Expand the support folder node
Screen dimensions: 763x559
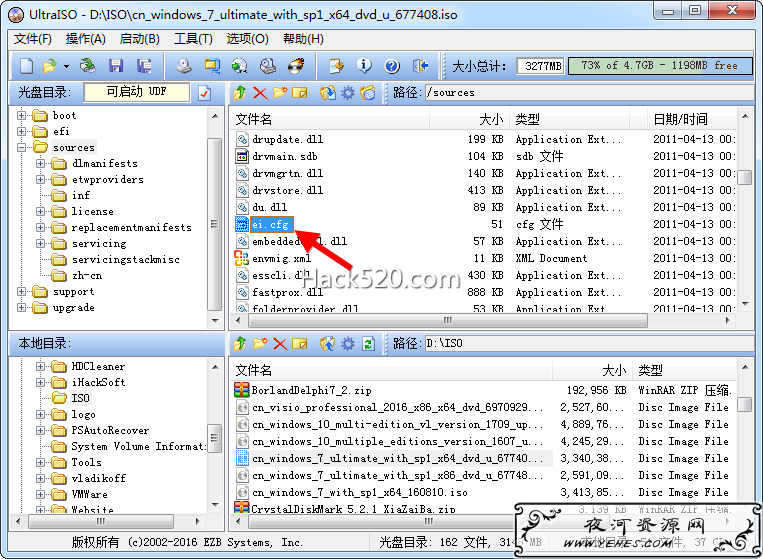click(x=21, y=291)
